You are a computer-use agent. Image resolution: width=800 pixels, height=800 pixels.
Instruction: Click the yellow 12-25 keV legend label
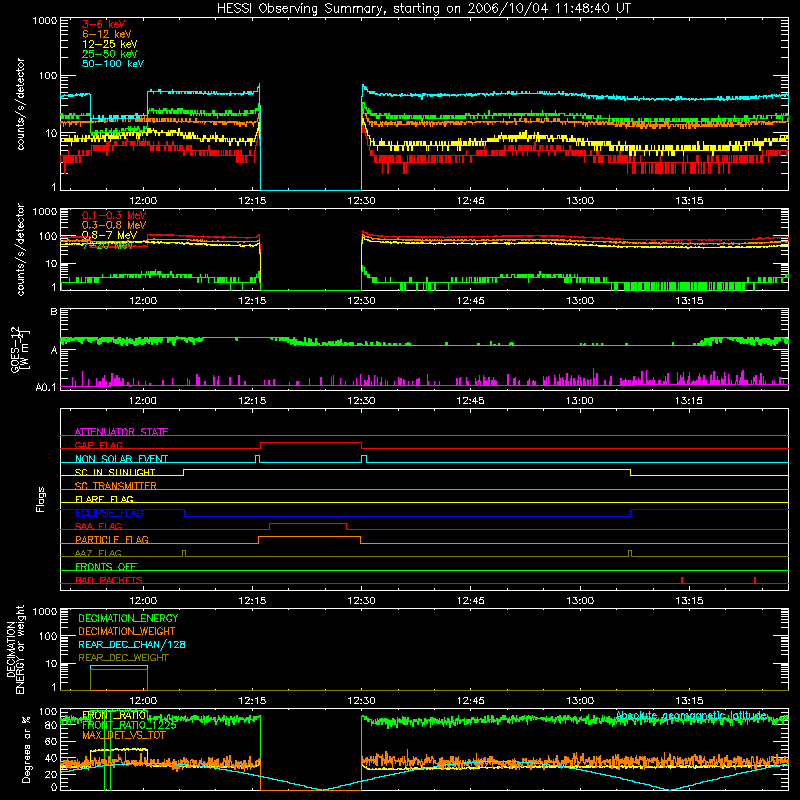pos(110,44)
